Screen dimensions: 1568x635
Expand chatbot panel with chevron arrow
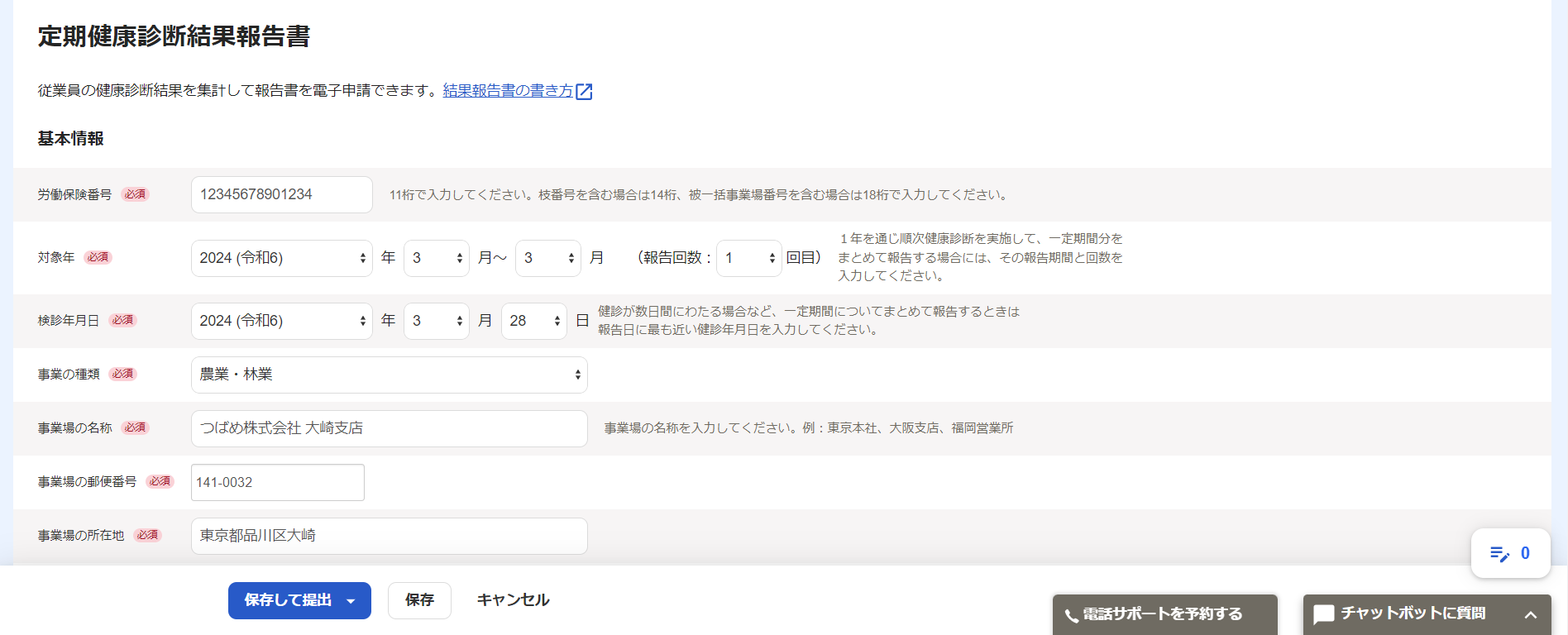click(x=1531, y=614)
